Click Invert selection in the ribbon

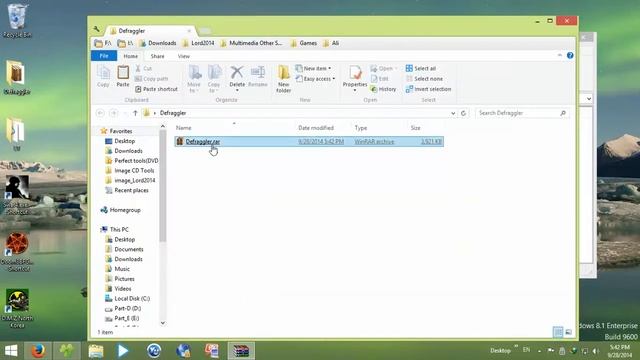click(428, 89)
